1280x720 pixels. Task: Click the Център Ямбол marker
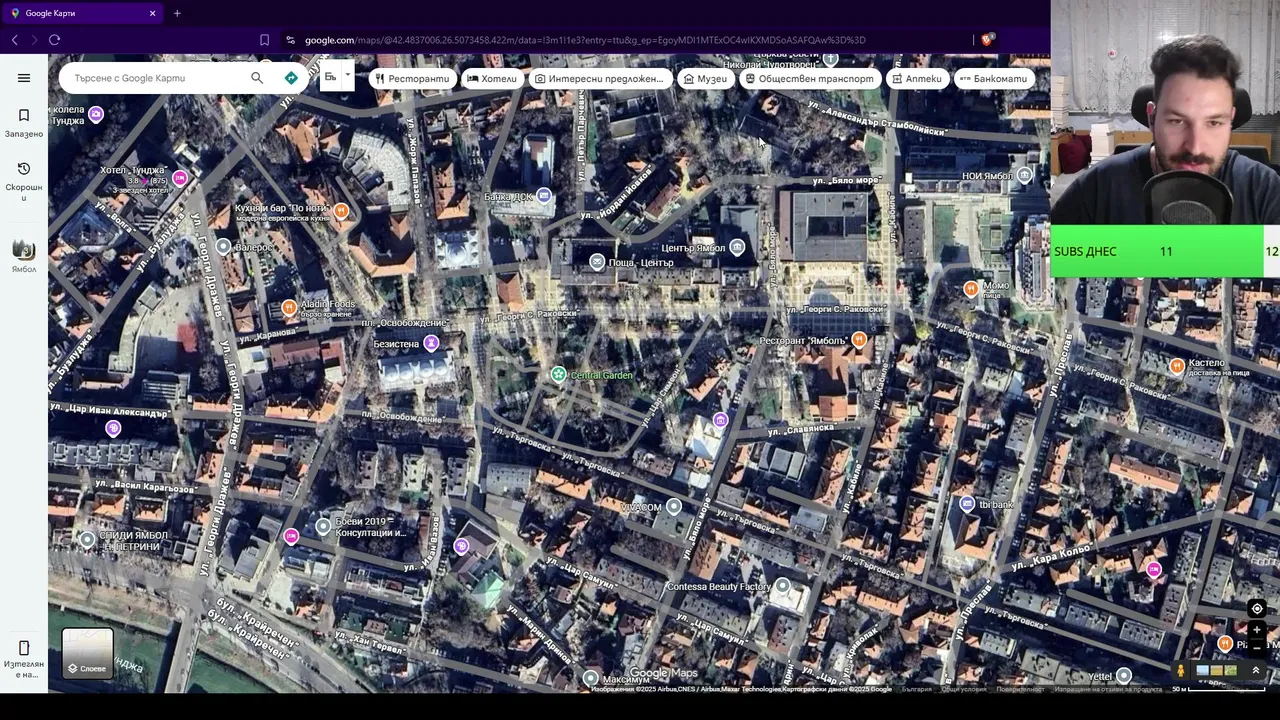point(737,247)
